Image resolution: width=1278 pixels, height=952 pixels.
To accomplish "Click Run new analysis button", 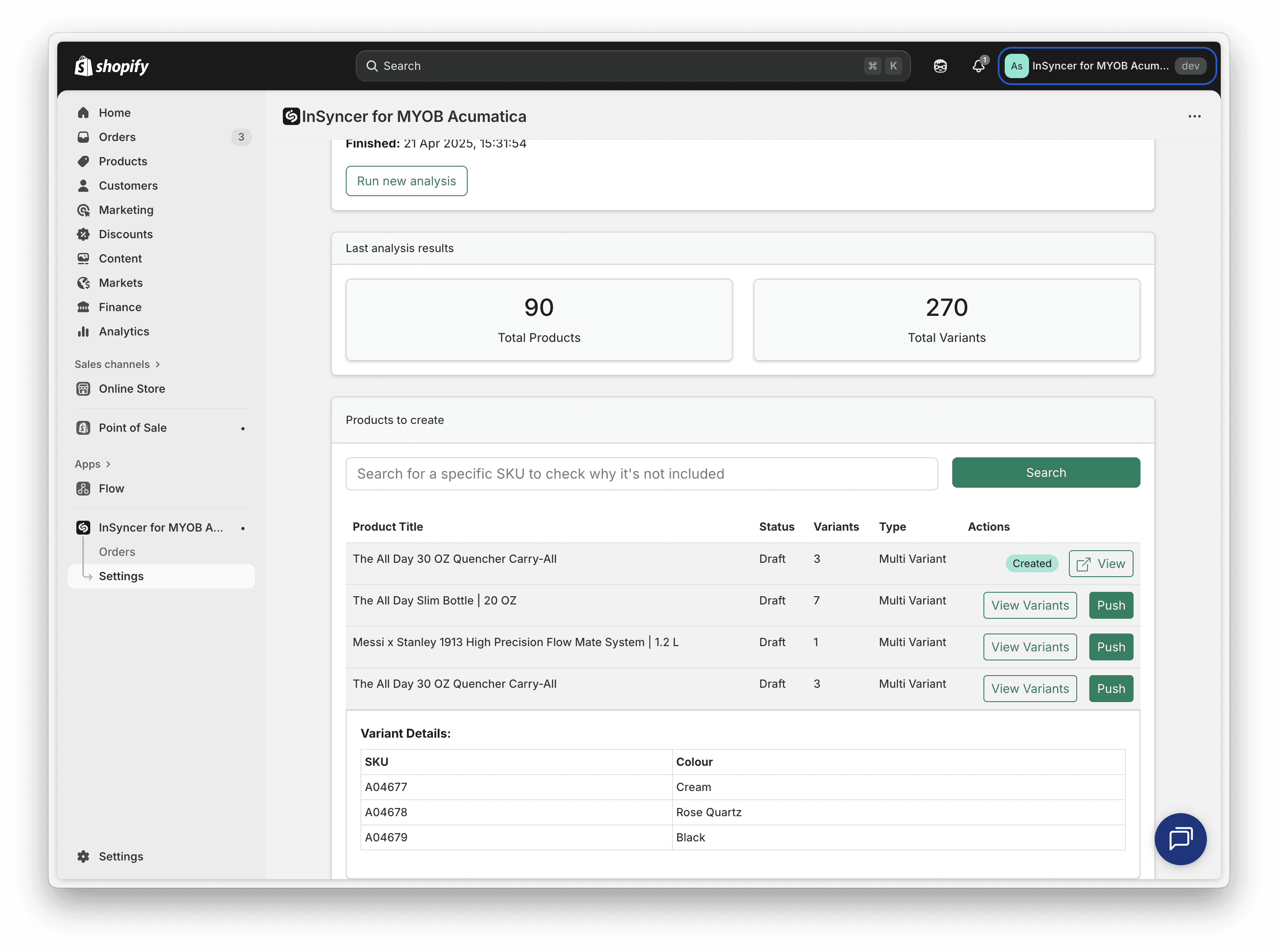I will tap(406, 181).
